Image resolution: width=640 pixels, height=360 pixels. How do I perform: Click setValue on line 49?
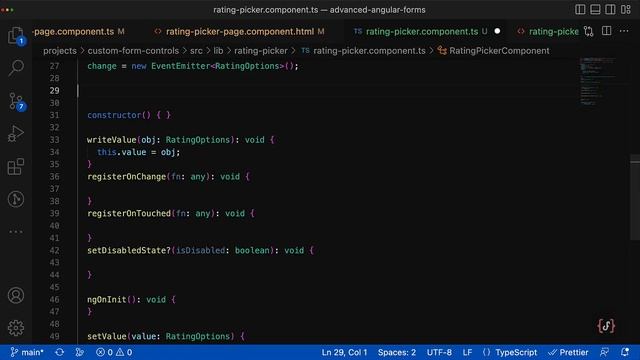[x=107, y=336]
